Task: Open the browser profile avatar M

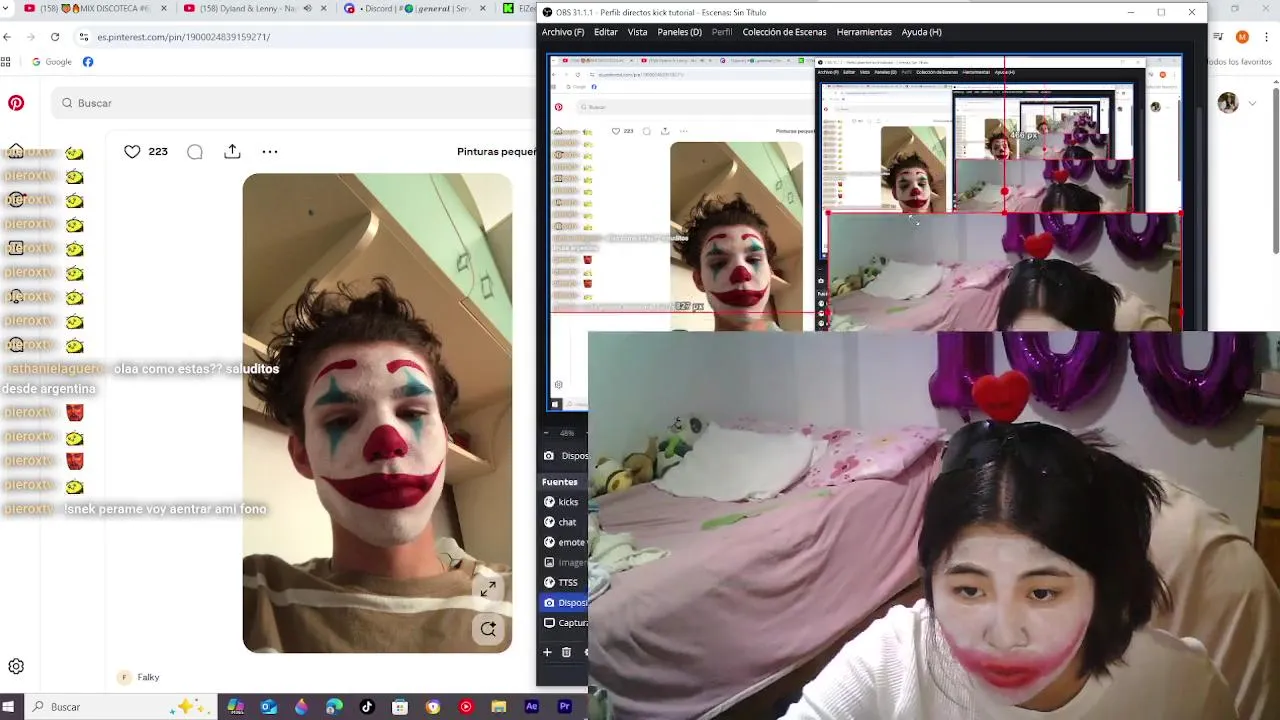Action: click(x=1242, y=37)
